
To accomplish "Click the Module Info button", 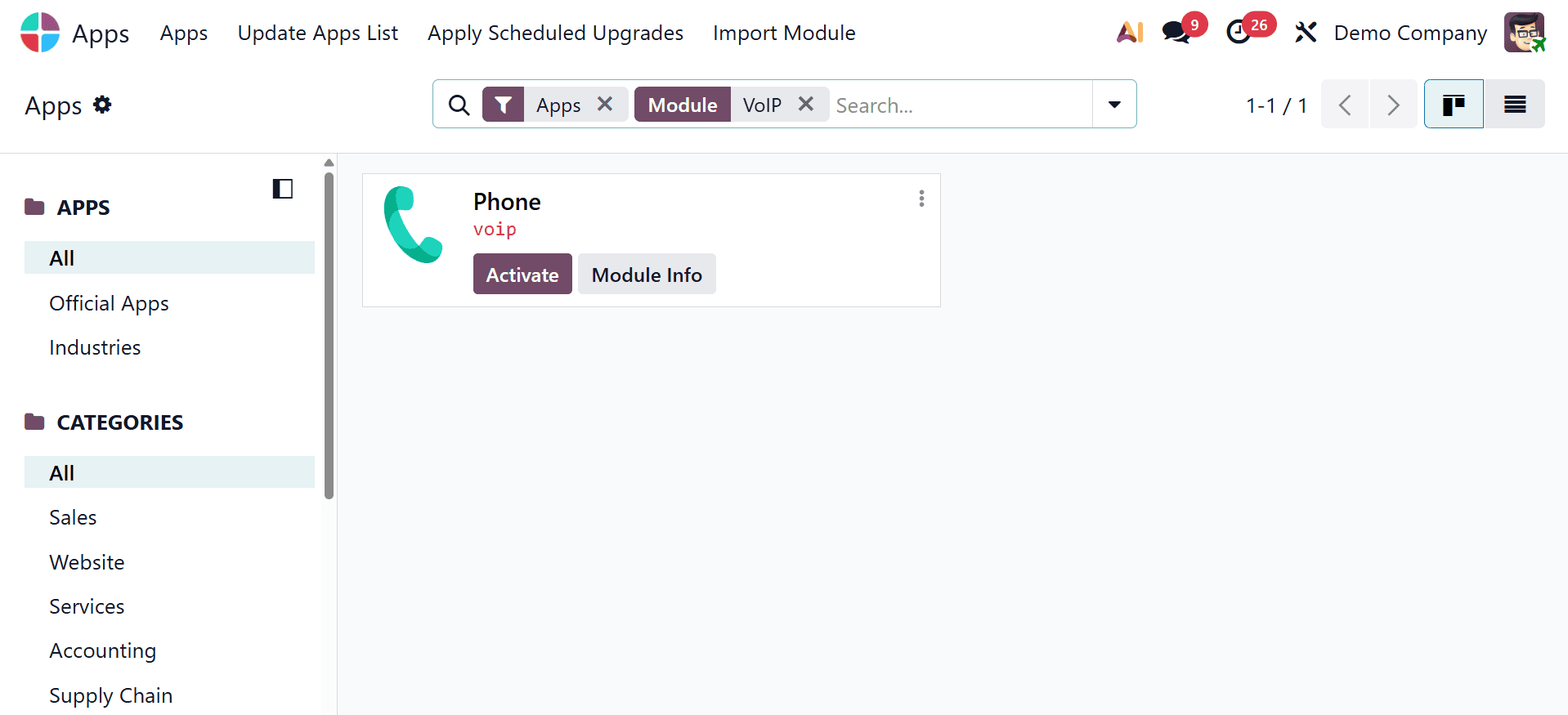I will [x=647, y=275].
